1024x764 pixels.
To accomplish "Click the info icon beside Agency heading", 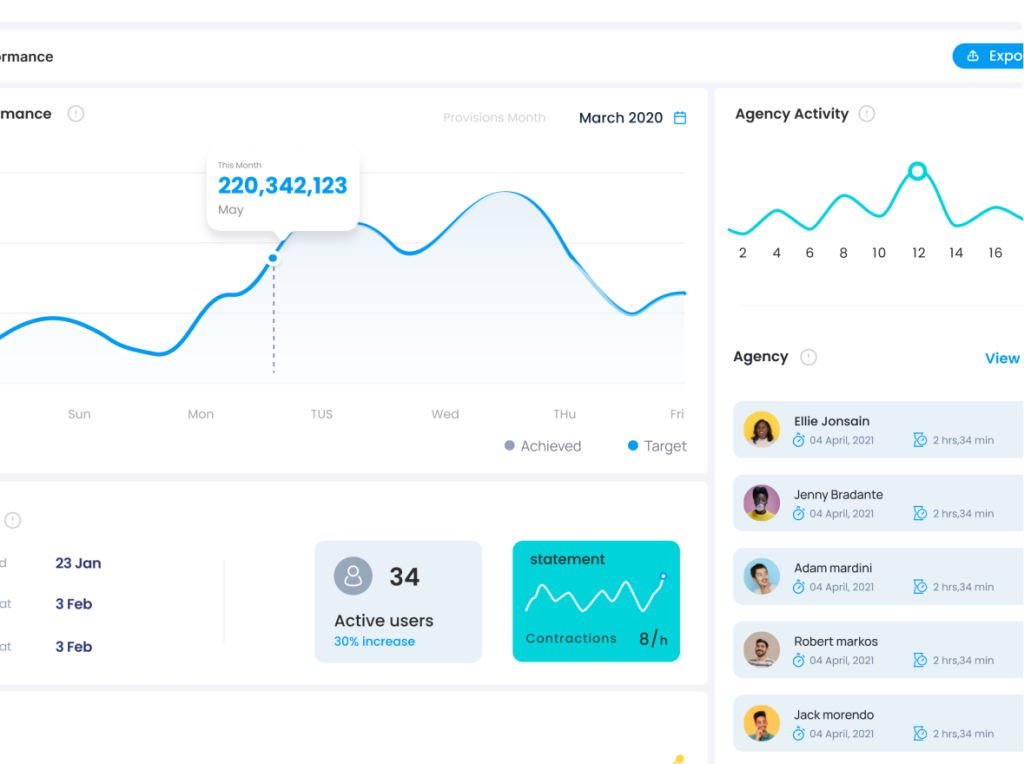I will 809,357.
